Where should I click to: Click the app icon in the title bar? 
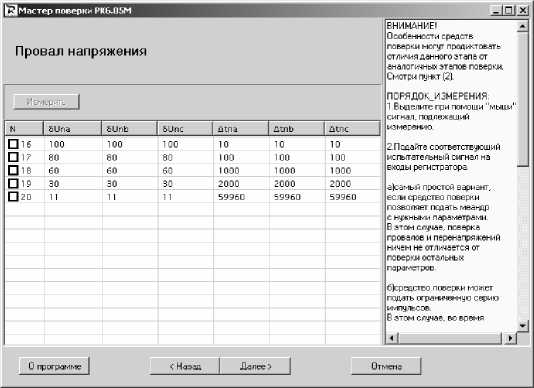point(11,11)
